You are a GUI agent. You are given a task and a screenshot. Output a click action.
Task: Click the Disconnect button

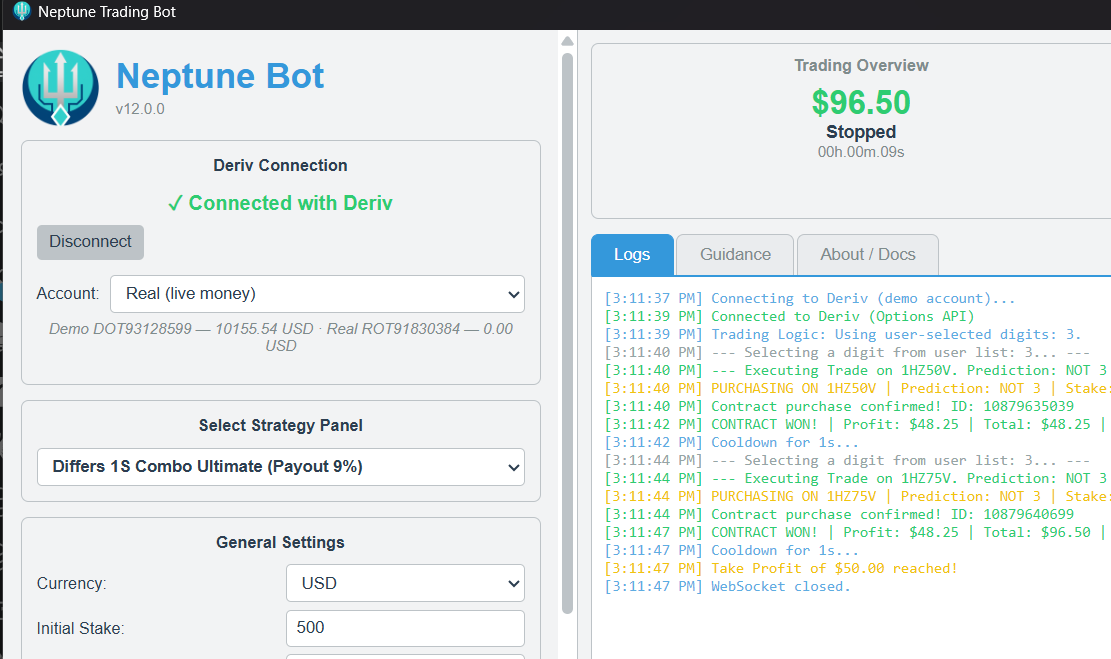pos(90,242)
